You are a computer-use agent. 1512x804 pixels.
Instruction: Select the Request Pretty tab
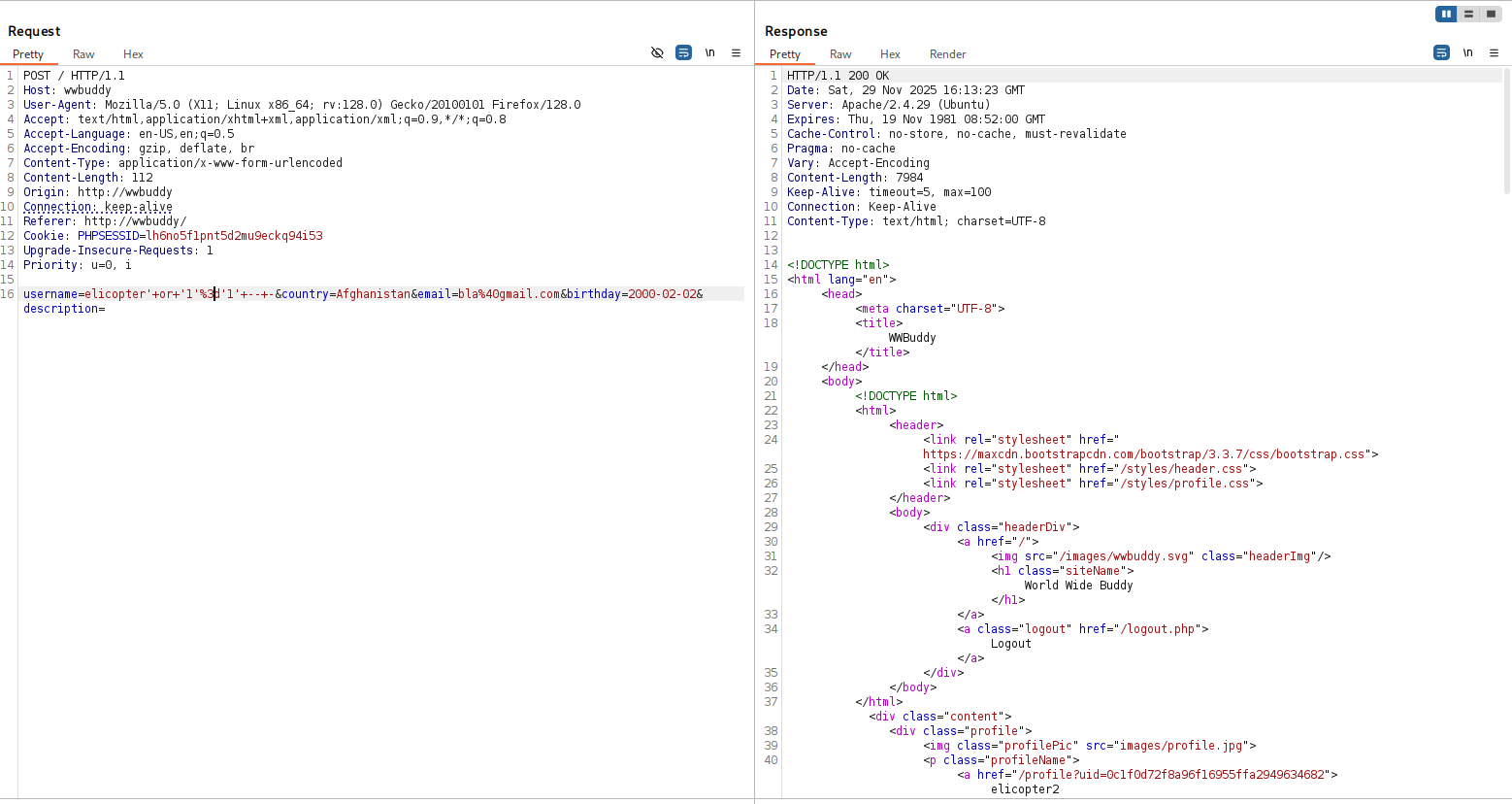click(x=28, y=54)
